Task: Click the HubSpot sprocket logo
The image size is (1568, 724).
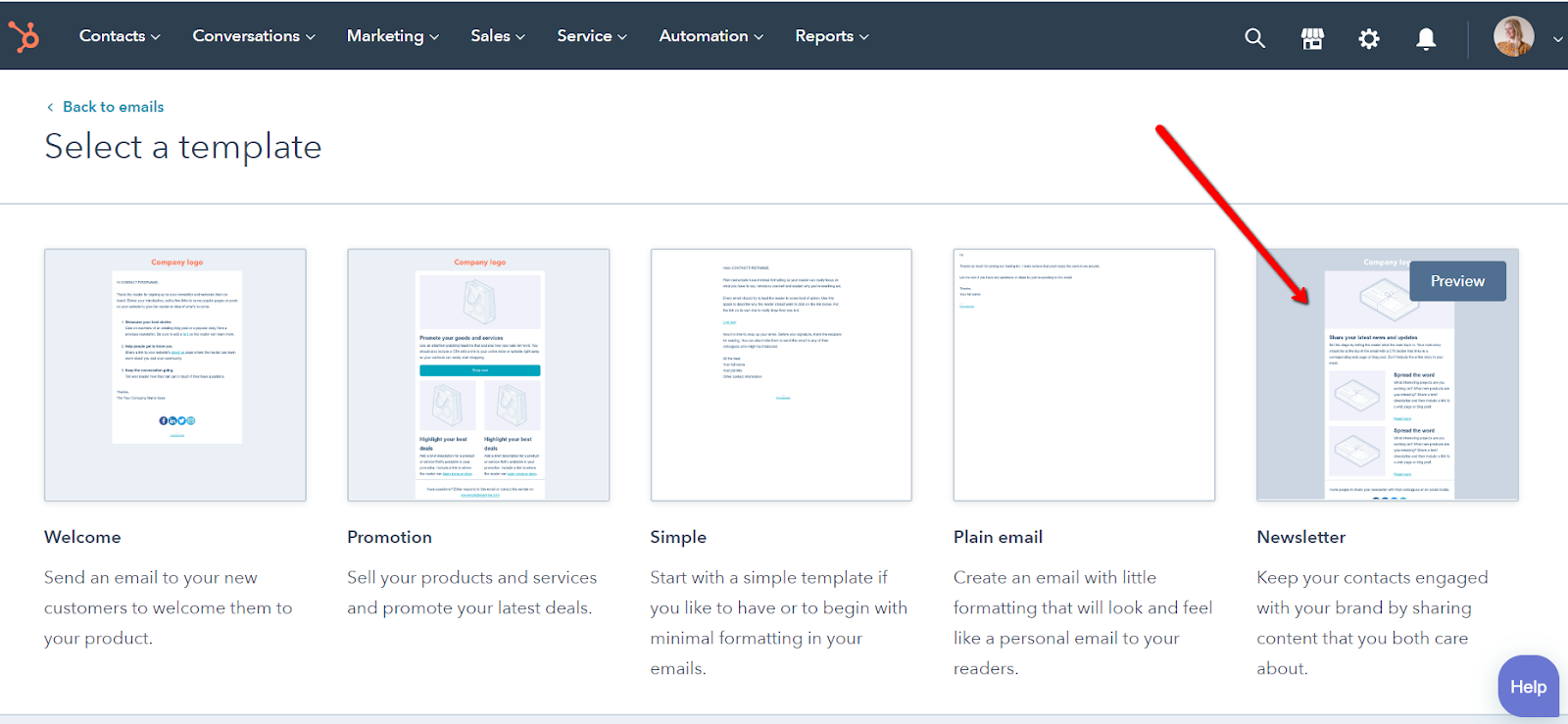Action: pos(24,36)
